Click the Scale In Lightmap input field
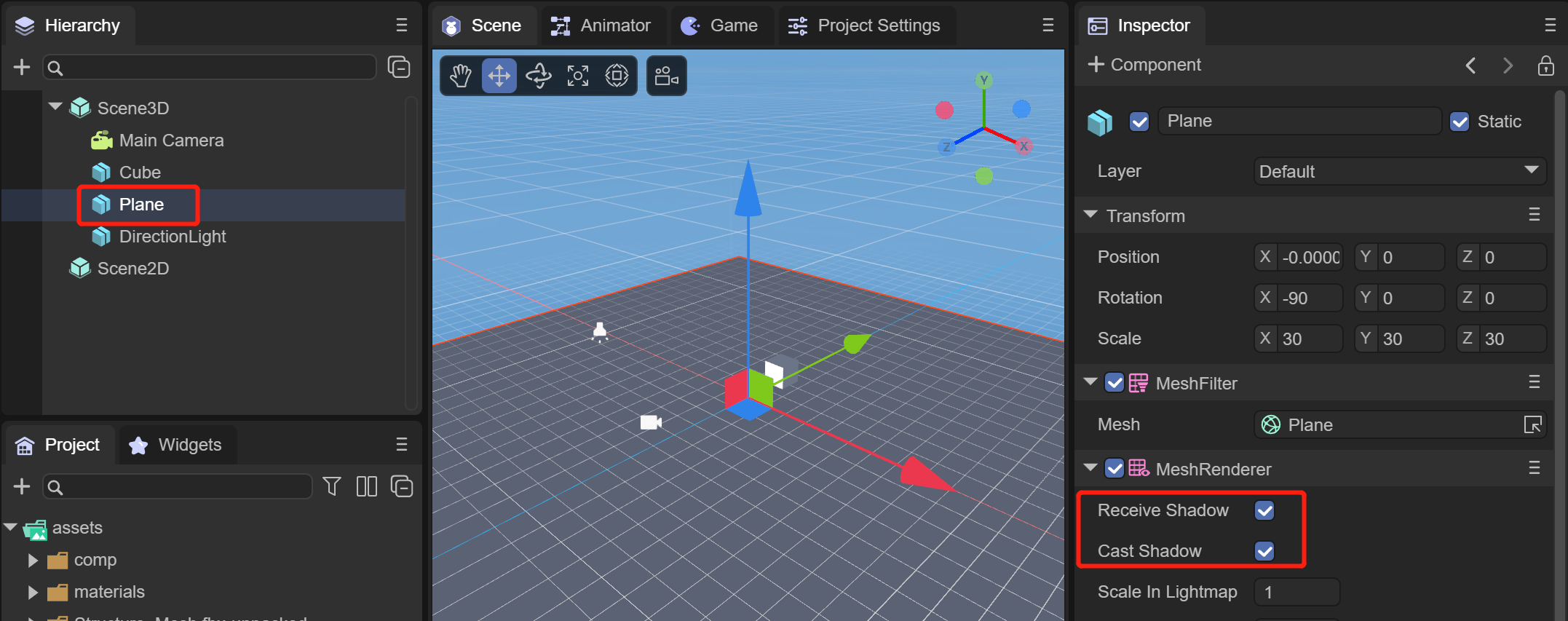1568x621 pixels. (1296, 592)
